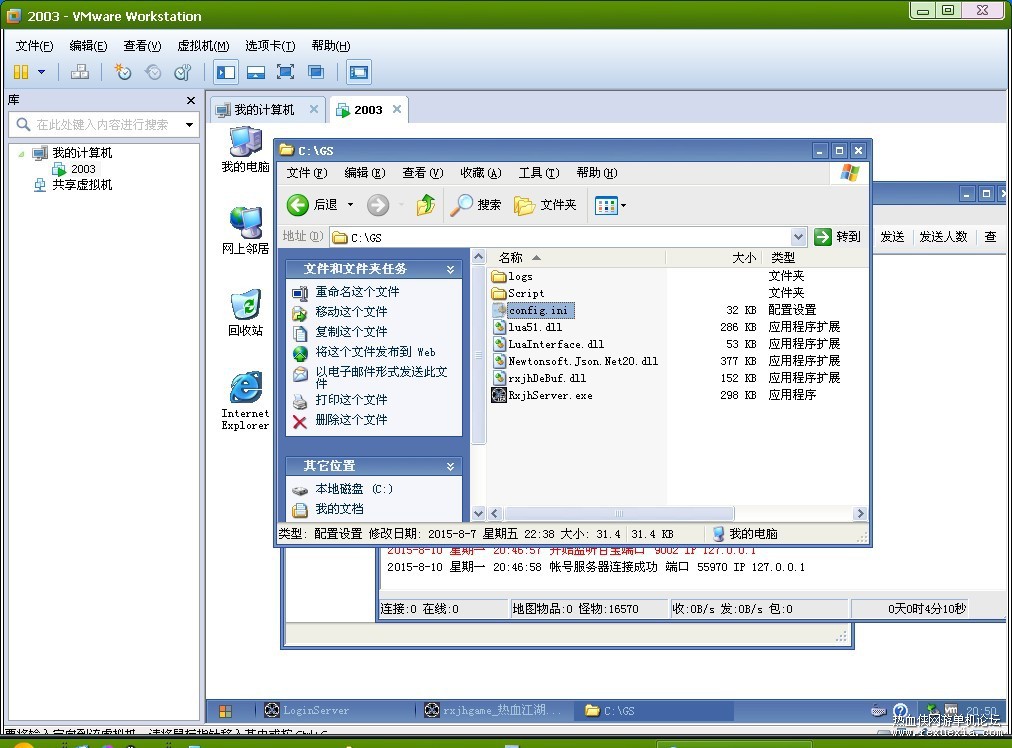Open VMware 帮助(H) menu
Screen dimensions: 1012x748
click(330, 46)
